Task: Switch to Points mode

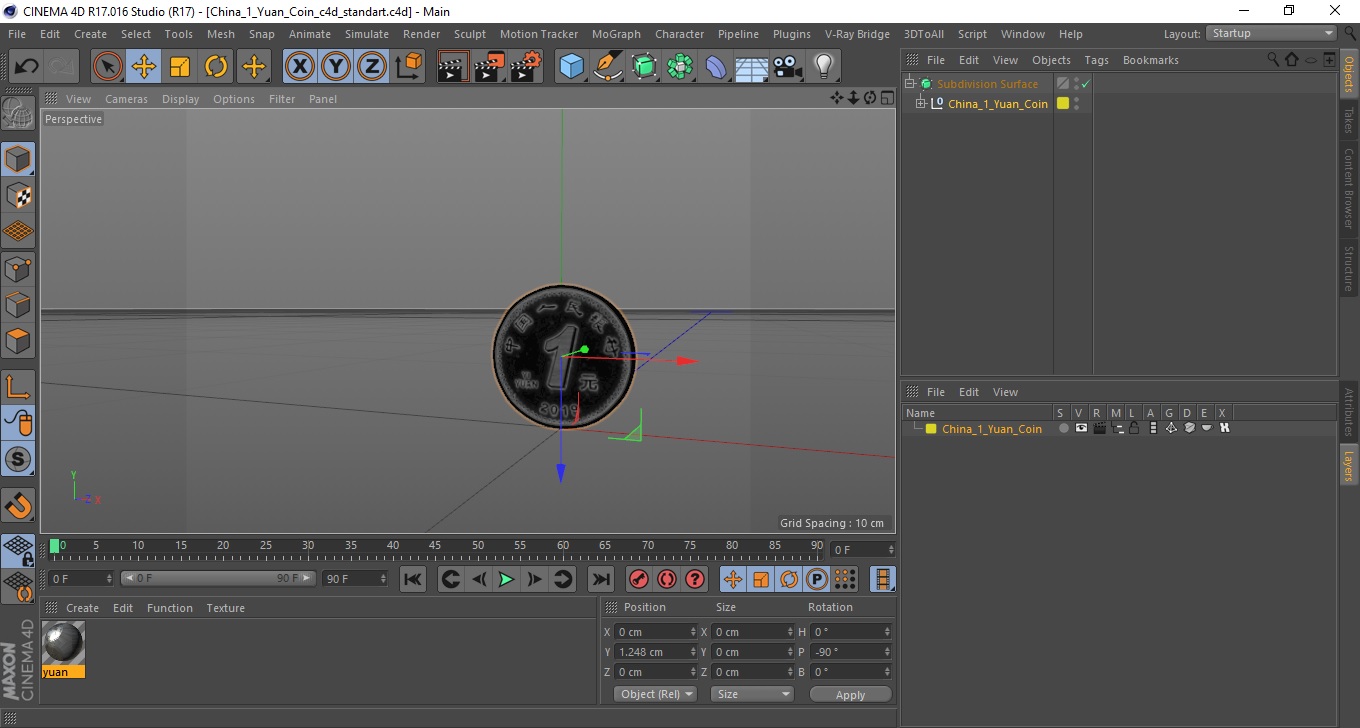Action: point(19,268)
